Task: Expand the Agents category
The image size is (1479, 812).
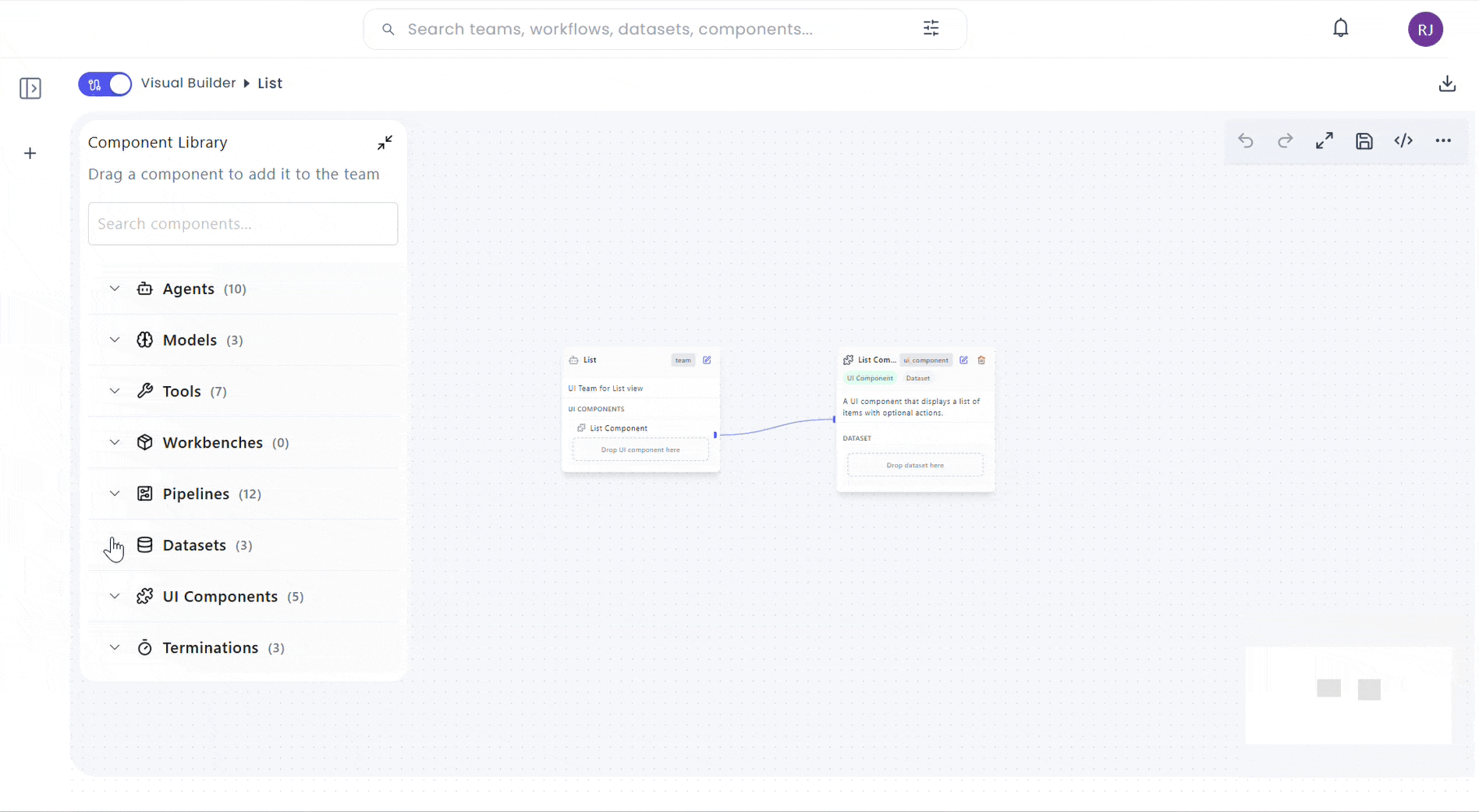Action: pyautogui.click(x=115, y=289)
